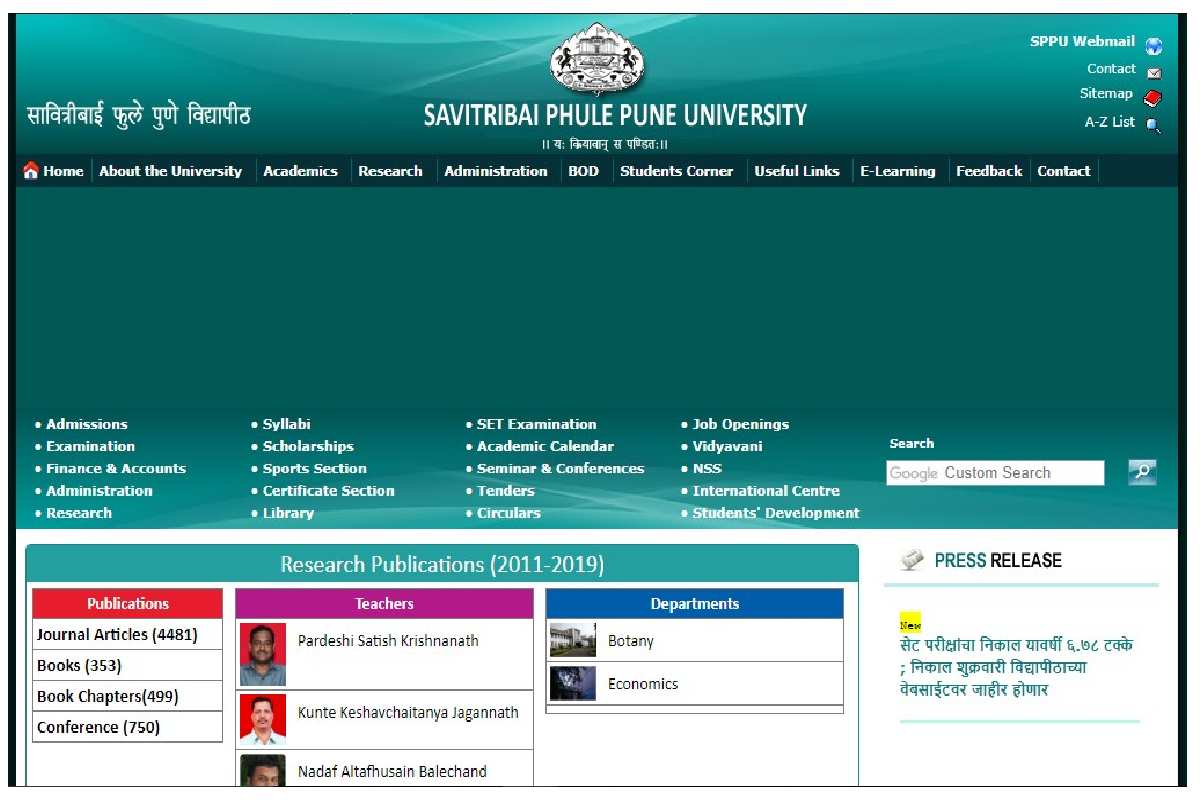Open the Sports Section link
This screenshot has width=1200, height=800.
[315, 468]
